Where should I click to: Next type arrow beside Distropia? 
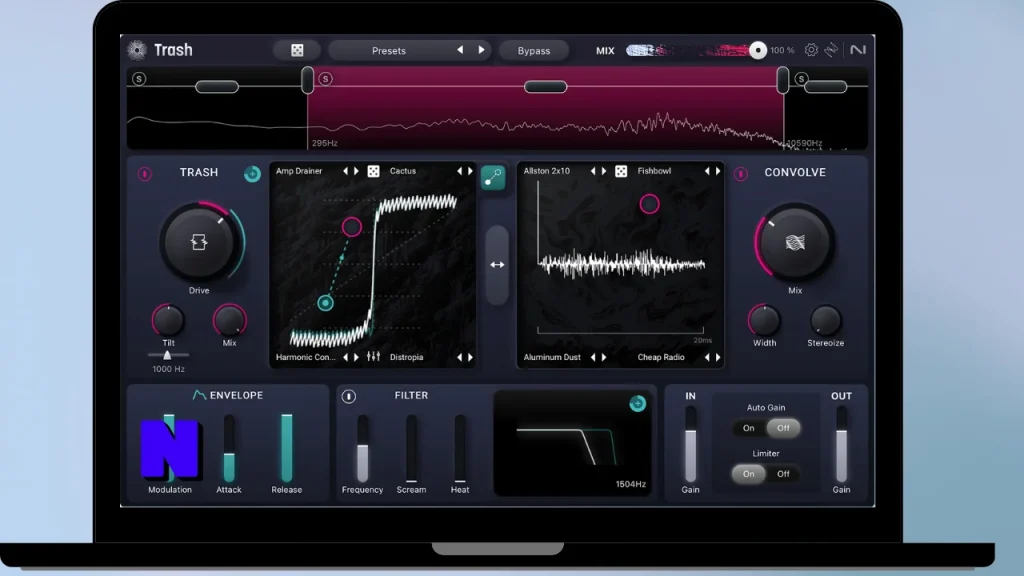click(470, 357)
